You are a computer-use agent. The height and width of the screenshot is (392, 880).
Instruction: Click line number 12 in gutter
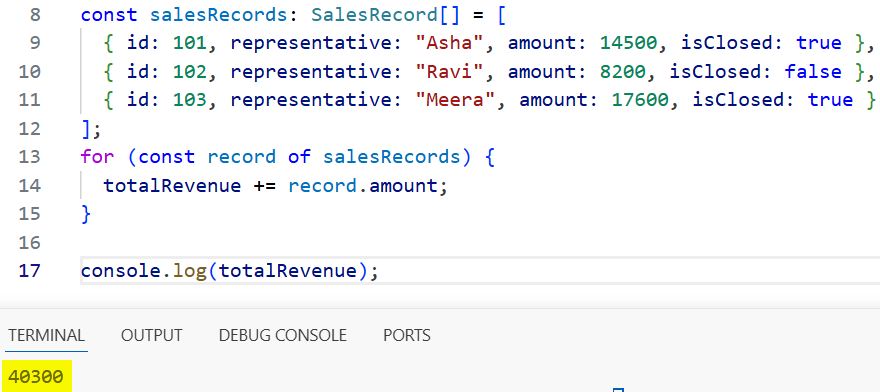click(x=29, y=129)
